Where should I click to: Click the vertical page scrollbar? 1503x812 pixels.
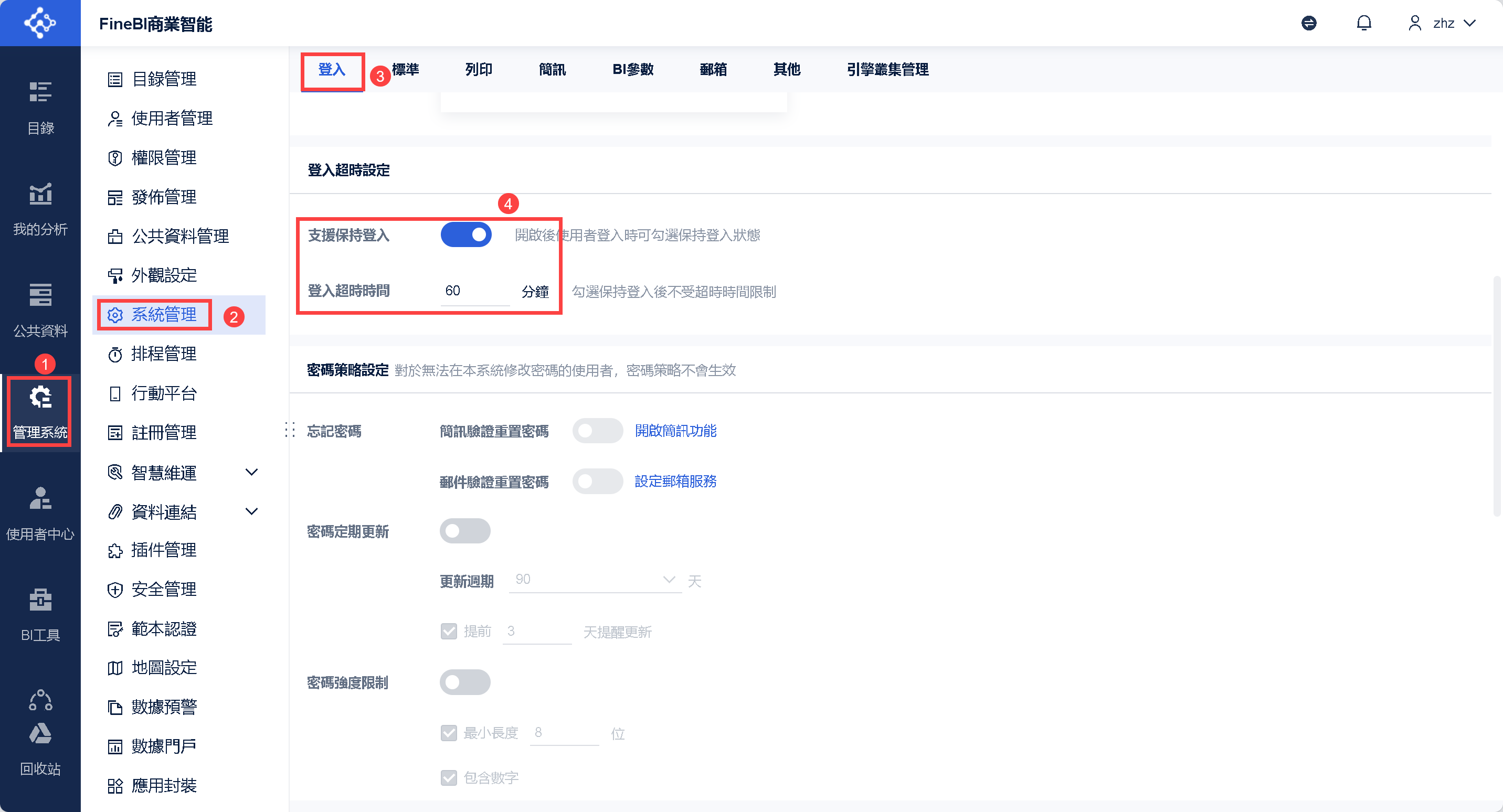click(x=1496, y=397)
